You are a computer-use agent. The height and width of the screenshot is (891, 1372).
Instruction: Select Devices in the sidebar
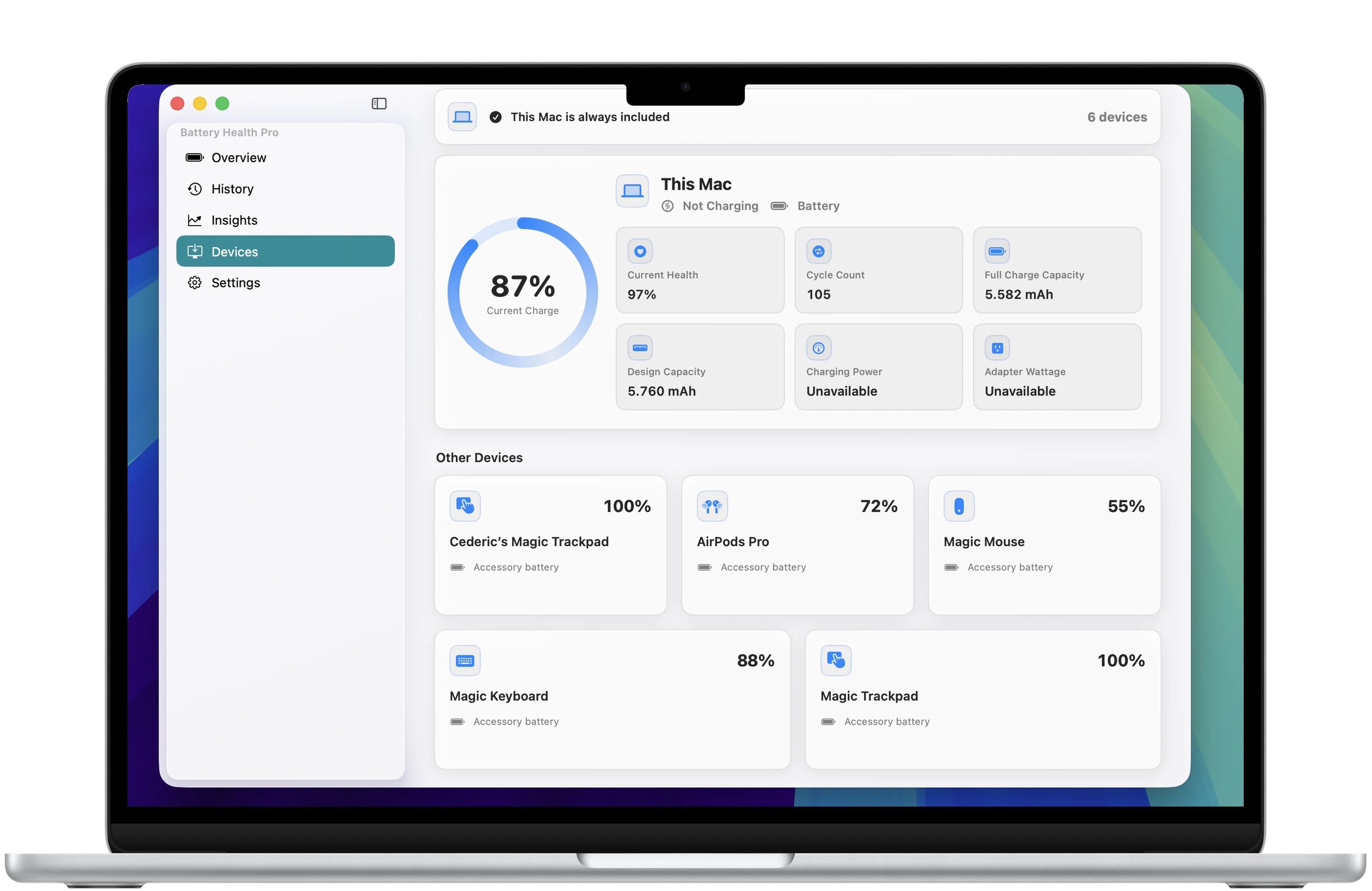(285, 251)
